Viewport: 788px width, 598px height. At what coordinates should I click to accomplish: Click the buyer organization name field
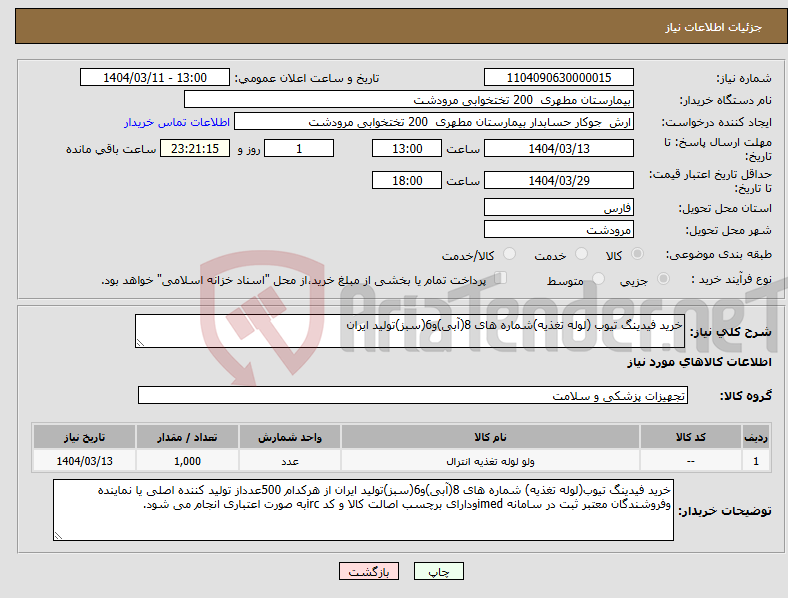409,99
